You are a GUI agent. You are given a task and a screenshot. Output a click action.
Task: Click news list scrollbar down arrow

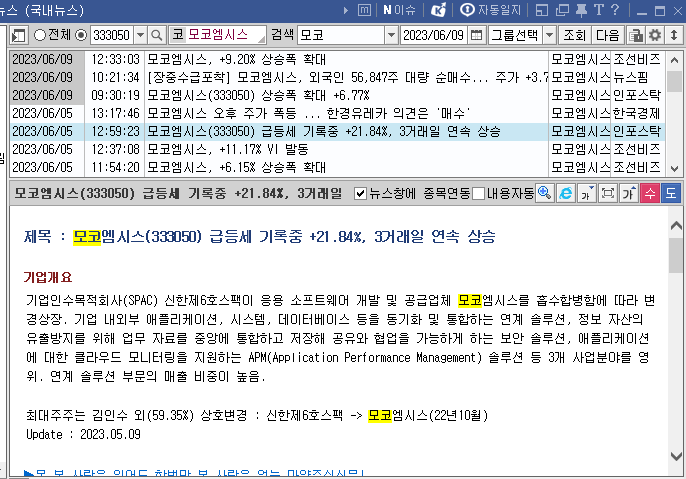pos(674,168)
